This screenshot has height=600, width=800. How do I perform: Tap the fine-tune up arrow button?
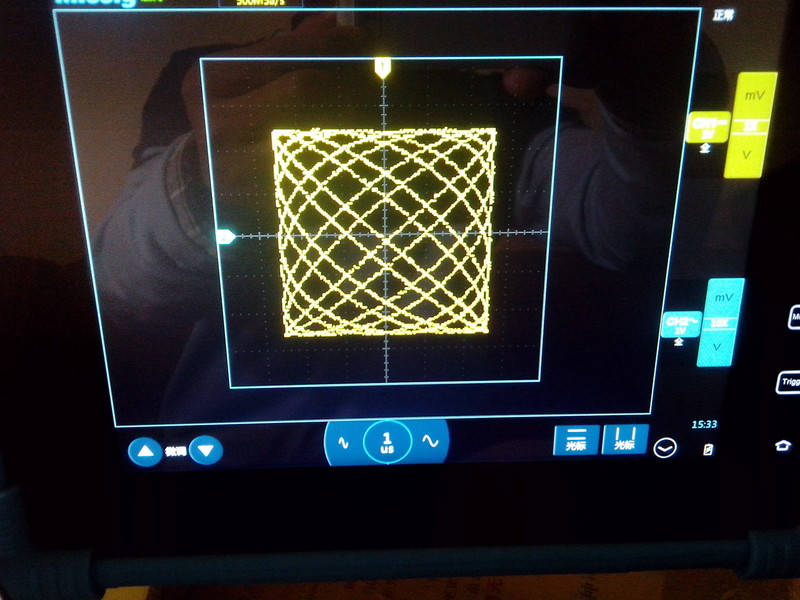146,451
